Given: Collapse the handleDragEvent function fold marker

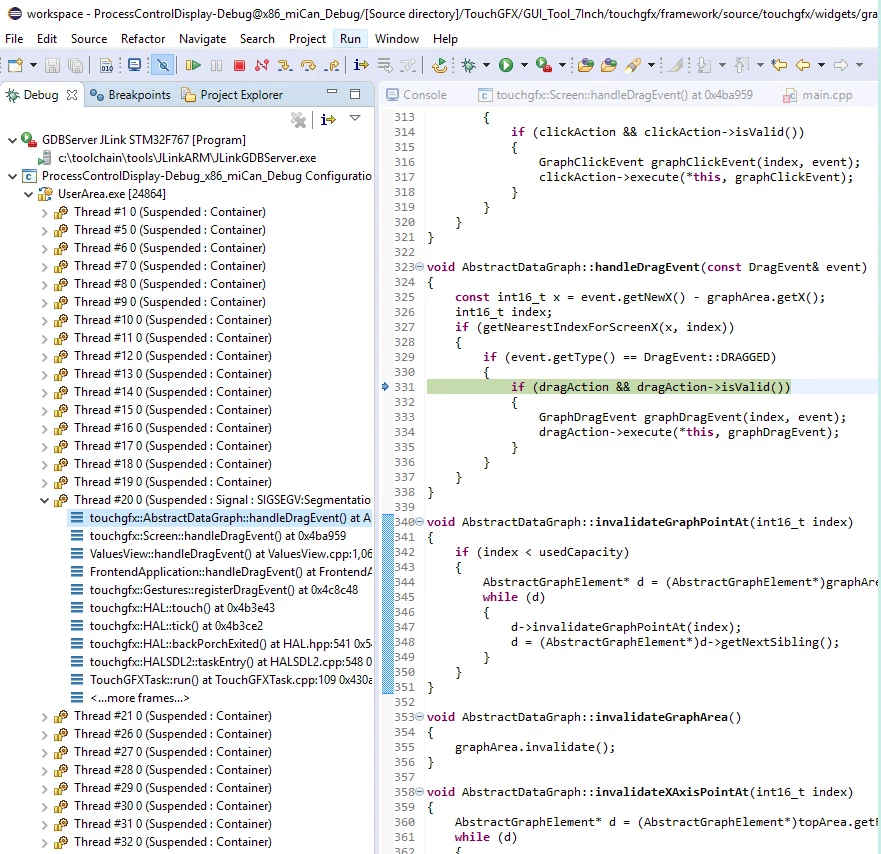Looking at the screenshot, I should [x=419, y=267].
